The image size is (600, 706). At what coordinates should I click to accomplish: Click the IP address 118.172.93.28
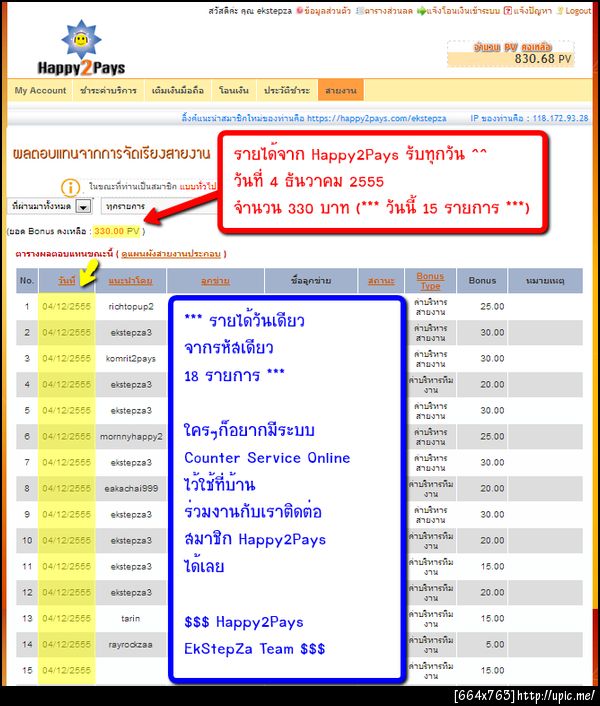(560, 118)
